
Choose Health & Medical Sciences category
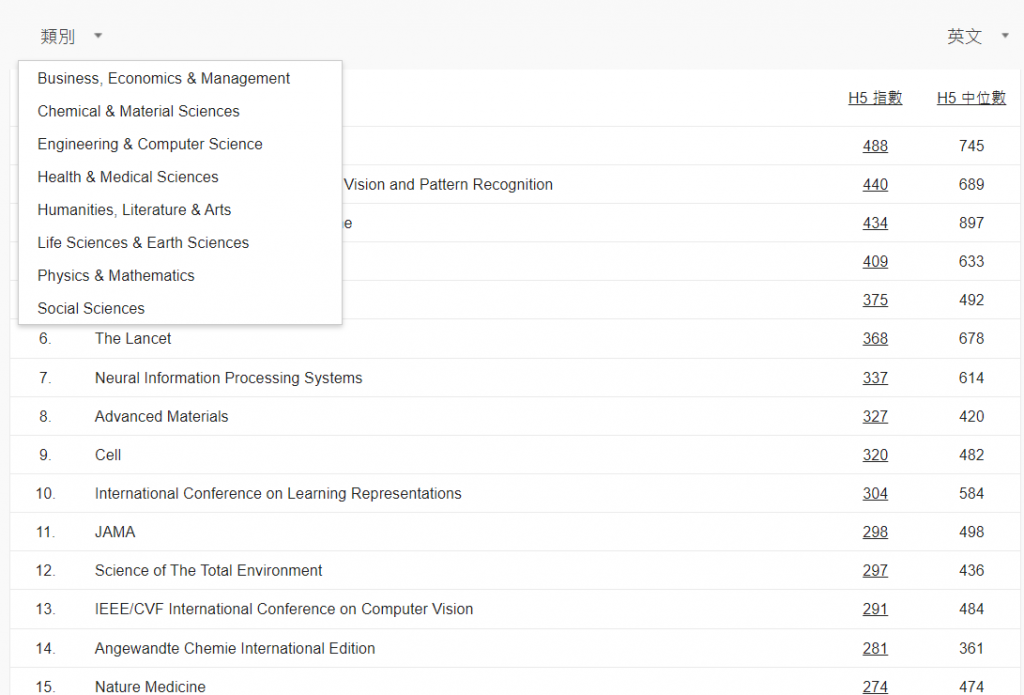coord(180,176)
